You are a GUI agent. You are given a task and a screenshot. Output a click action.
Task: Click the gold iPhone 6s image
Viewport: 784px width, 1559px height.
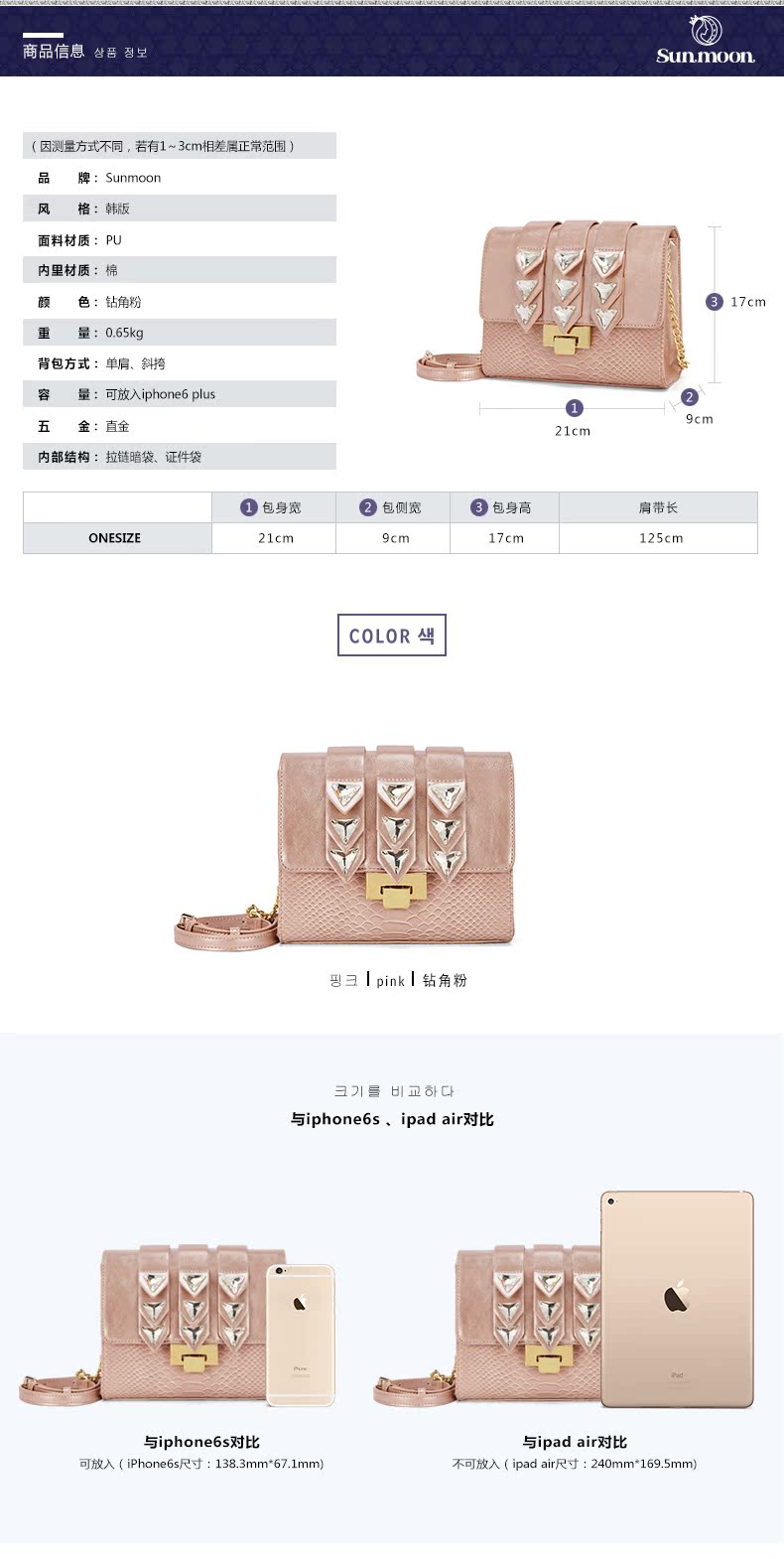click(300, 1335)
